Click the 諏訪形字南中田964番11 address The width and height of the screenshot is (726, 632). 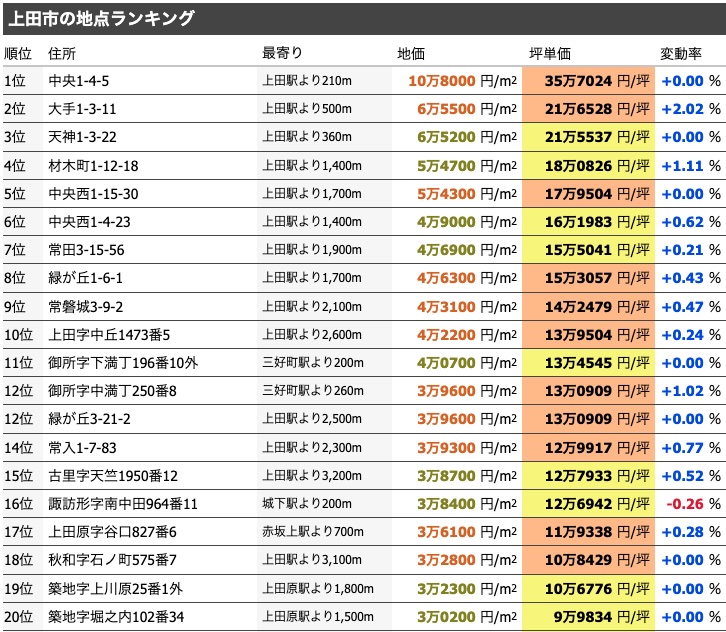point(123,504)
